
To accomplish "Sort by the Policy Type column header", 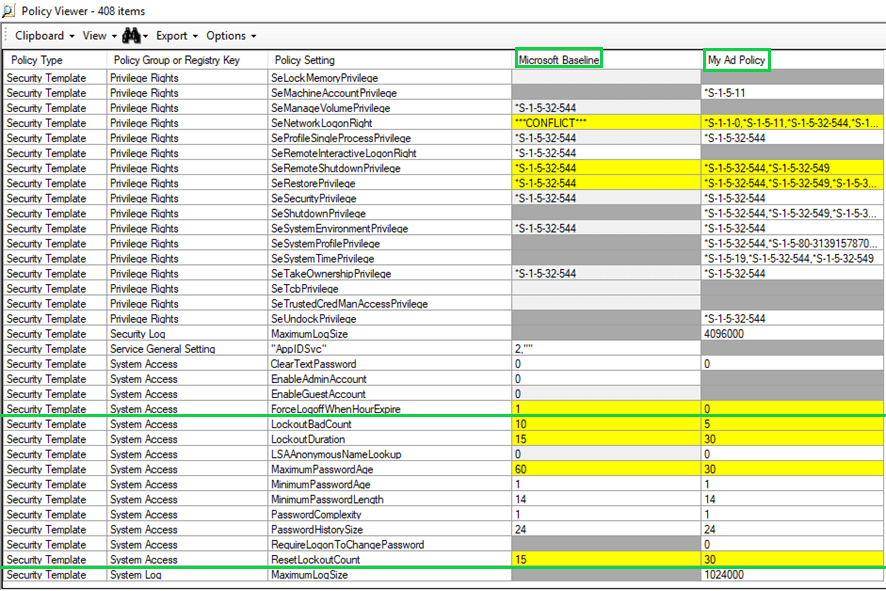I will [37, 60].
